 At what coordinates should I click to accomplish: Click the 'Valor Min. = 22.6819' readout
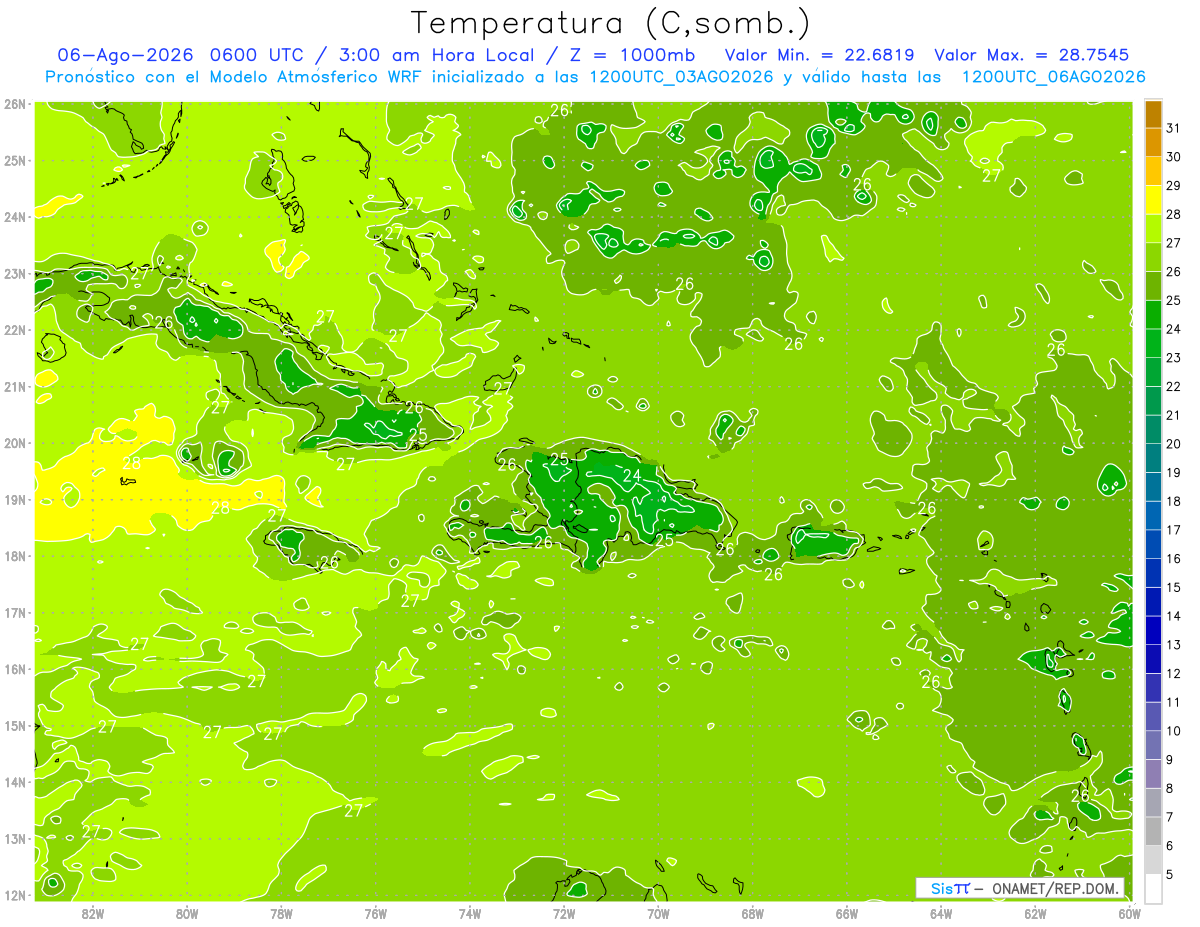click(x=821, y=55)
